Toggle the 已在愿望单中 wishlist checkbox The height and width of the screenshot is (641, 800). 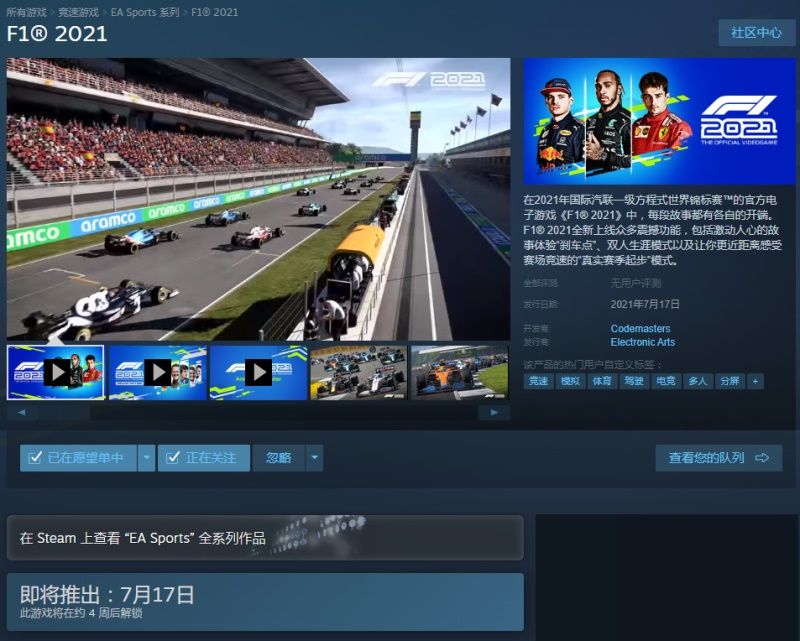pos(78,458)
